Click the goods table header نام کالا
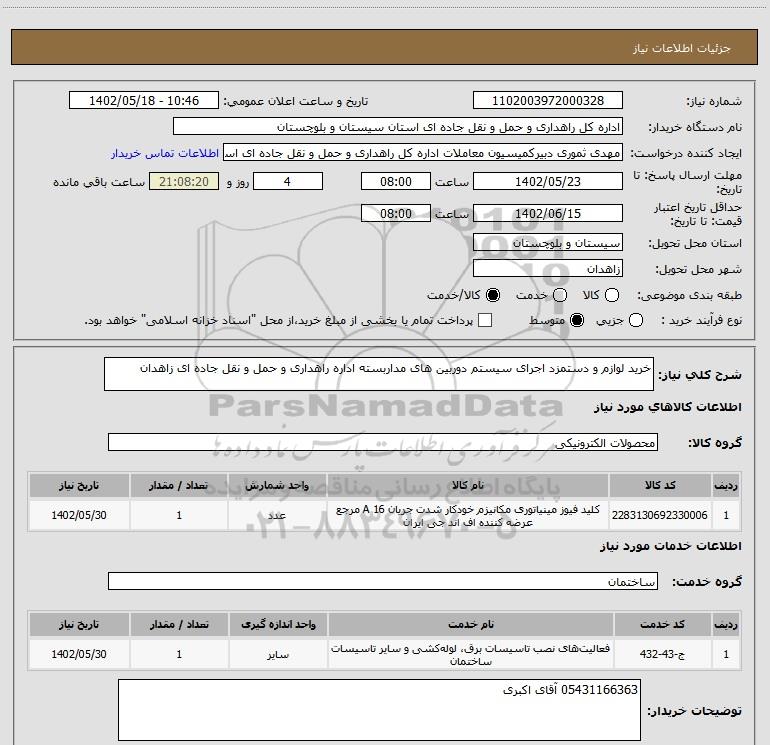 coord(468,485)
